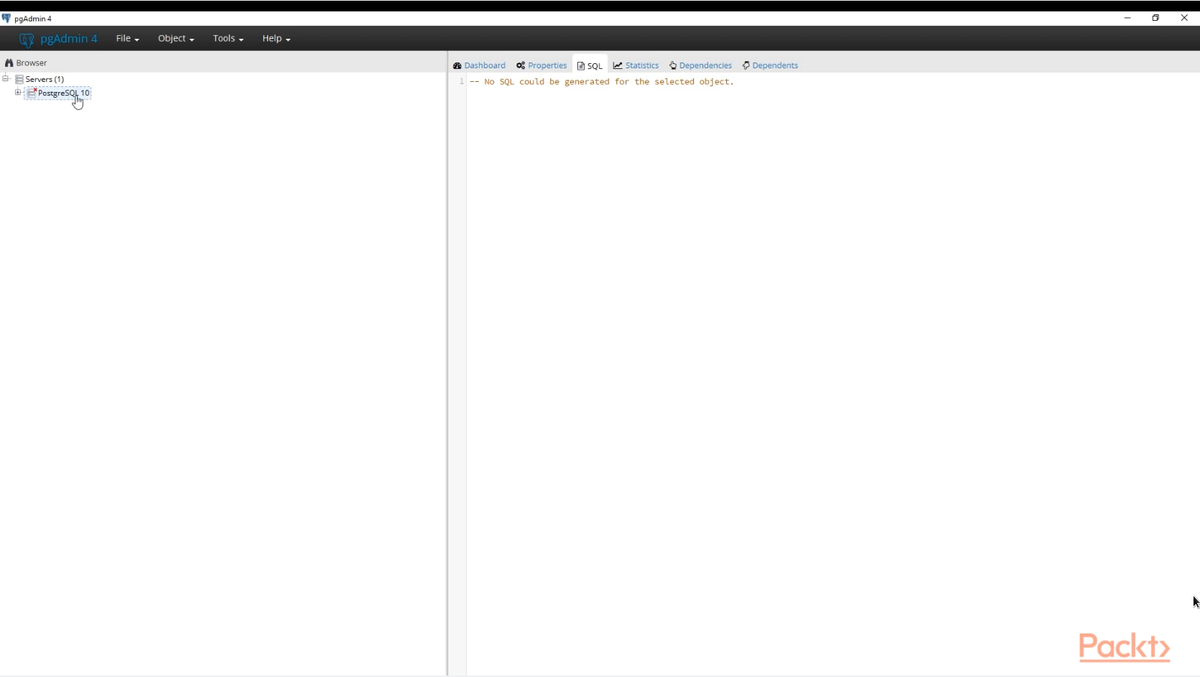Click the pgAdmin 4 elephant logo
The image size is (1200, 677).
(x=27, y=39)
